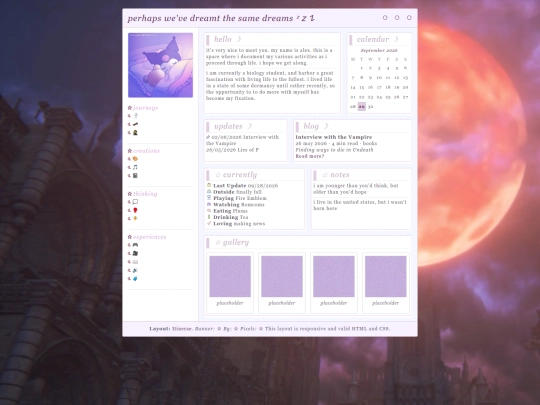Open the palette icon under creations
540x405 pixels.
point(135,159)
